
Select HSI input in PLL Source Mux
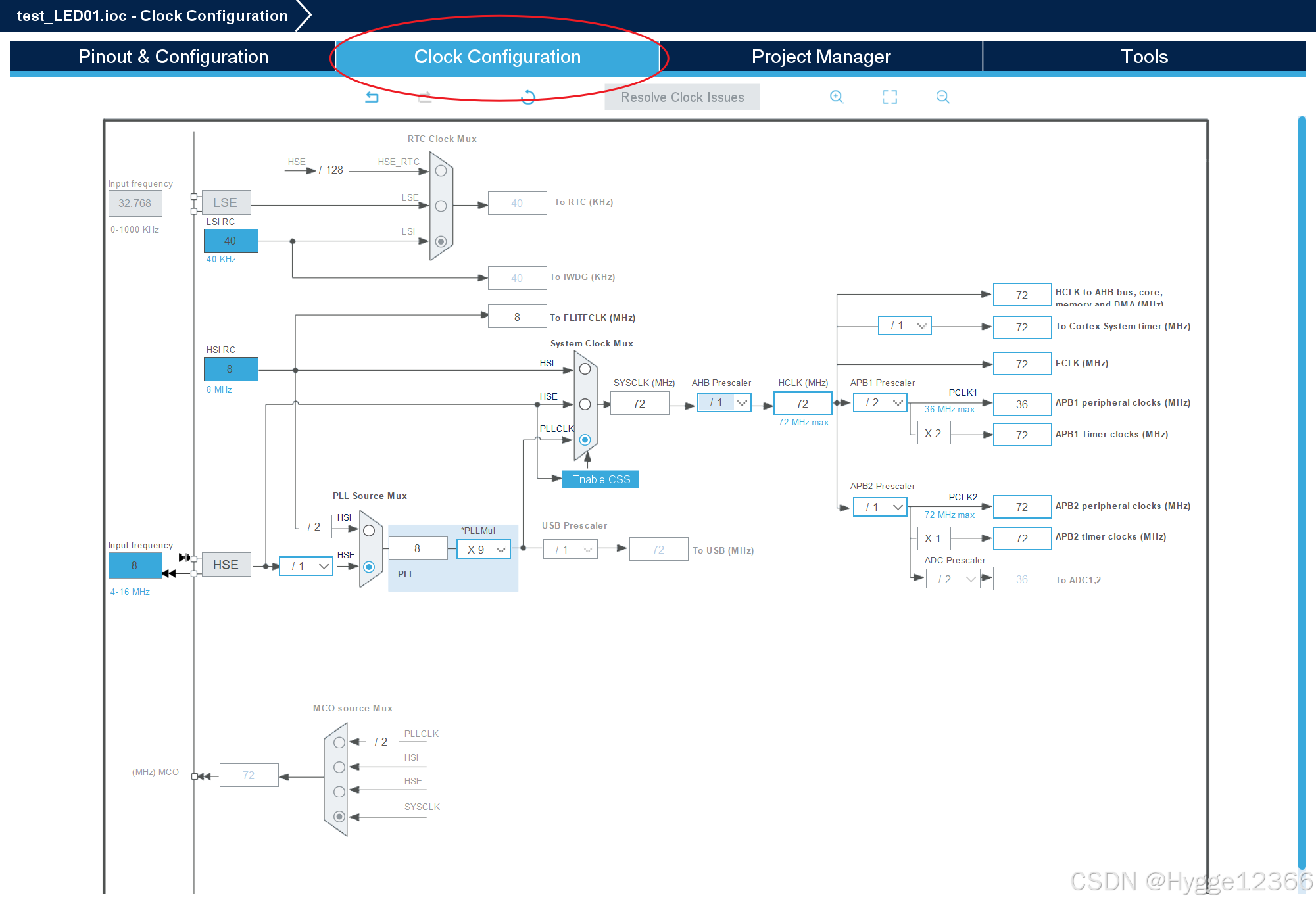[369, 530]
